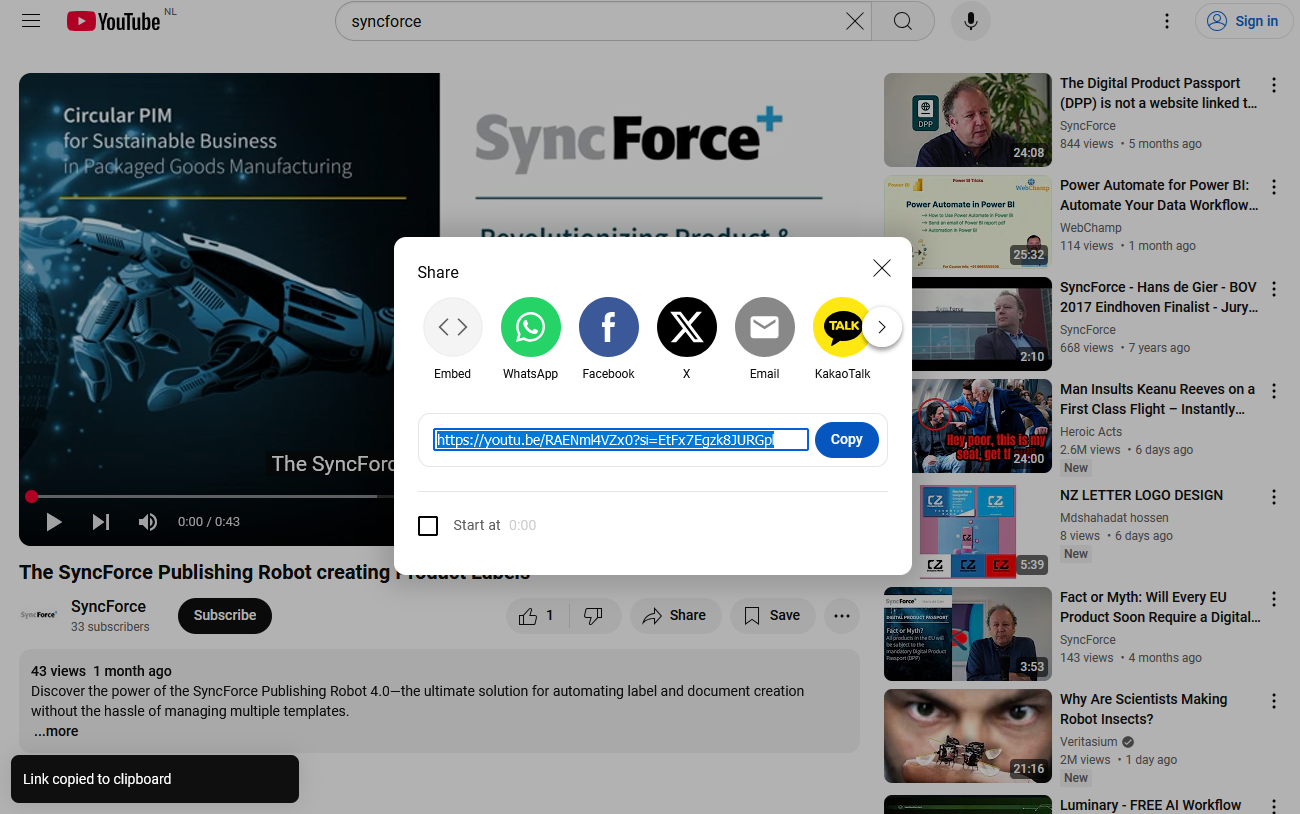Click the share URL text field
Image resolution: width=1300 pixels, height=814 pixels.
tap(621, 440)
